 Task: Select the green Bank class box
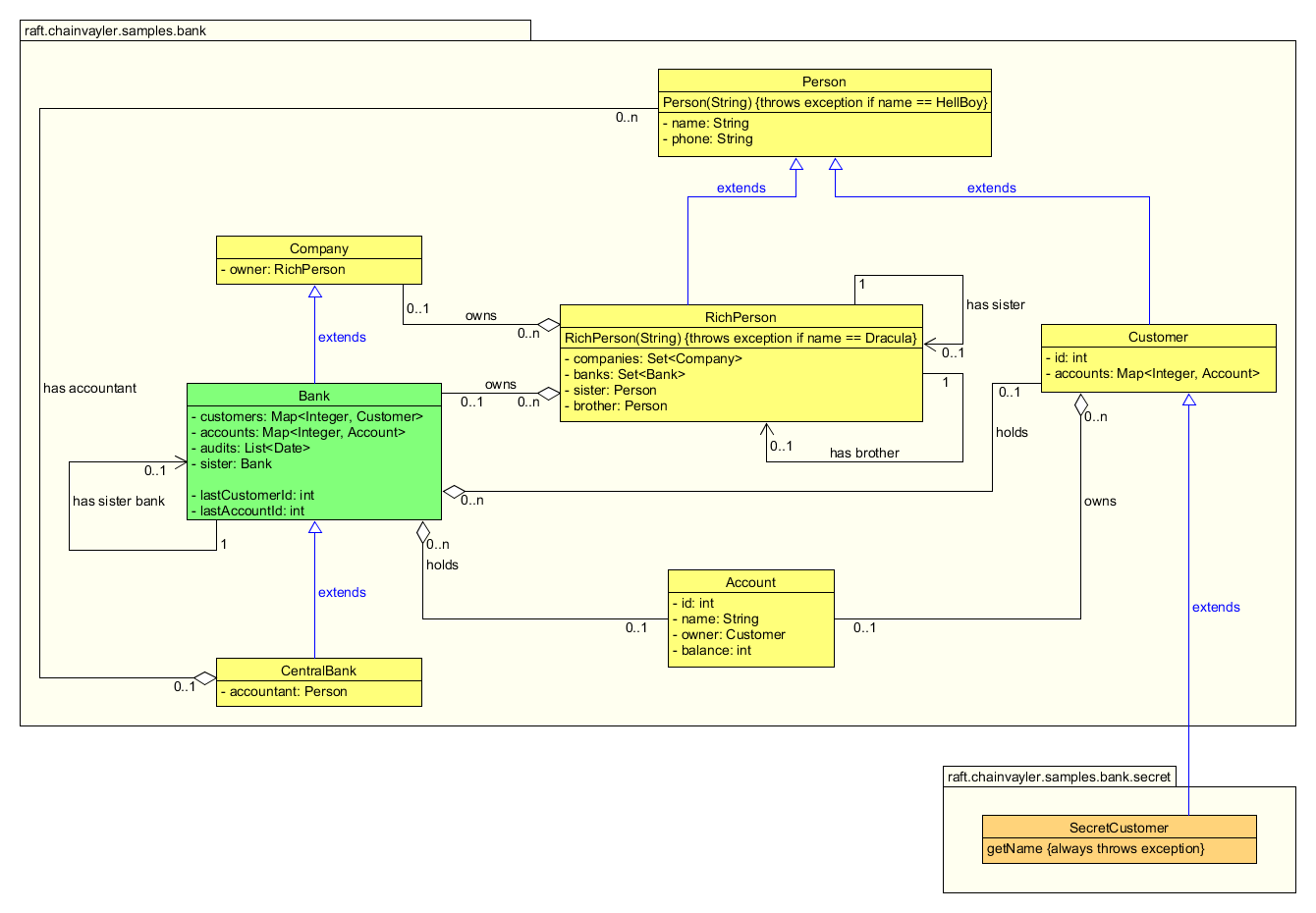pos(314,452)
